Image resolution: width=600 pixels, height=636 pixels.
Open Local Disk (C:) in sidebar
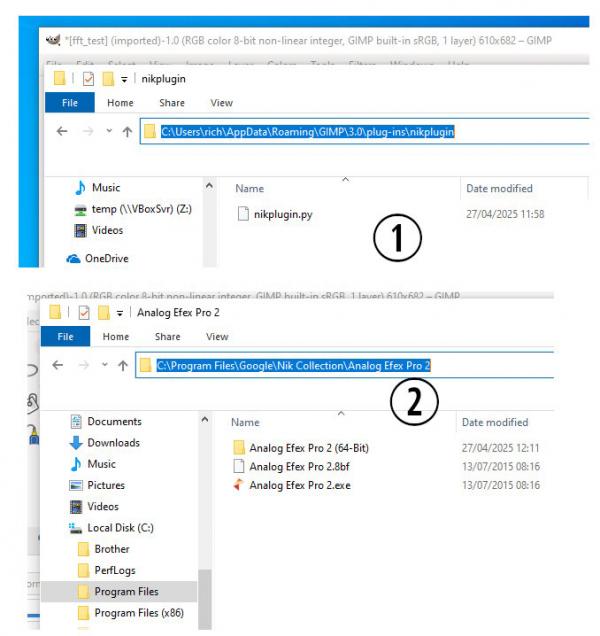pos(120,528)
